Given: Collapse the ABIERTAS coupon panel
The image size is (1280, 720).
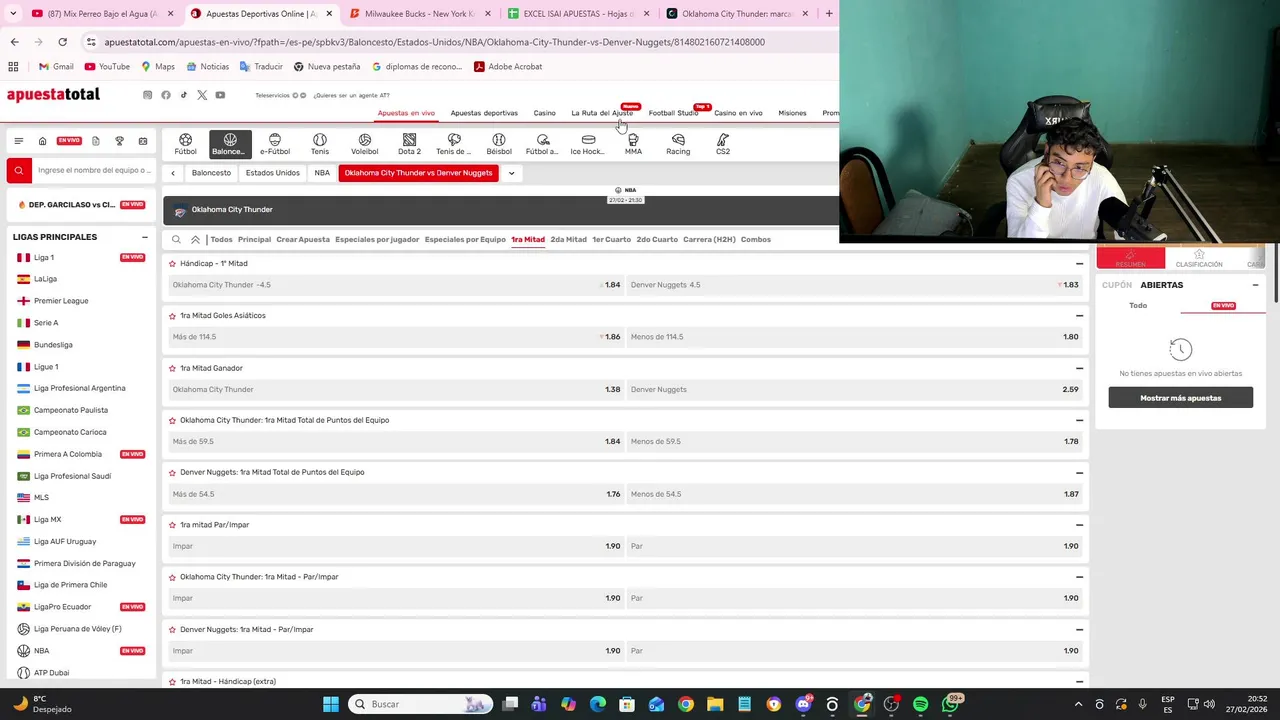Looking at the screenshot, I should coord(1255,285).
